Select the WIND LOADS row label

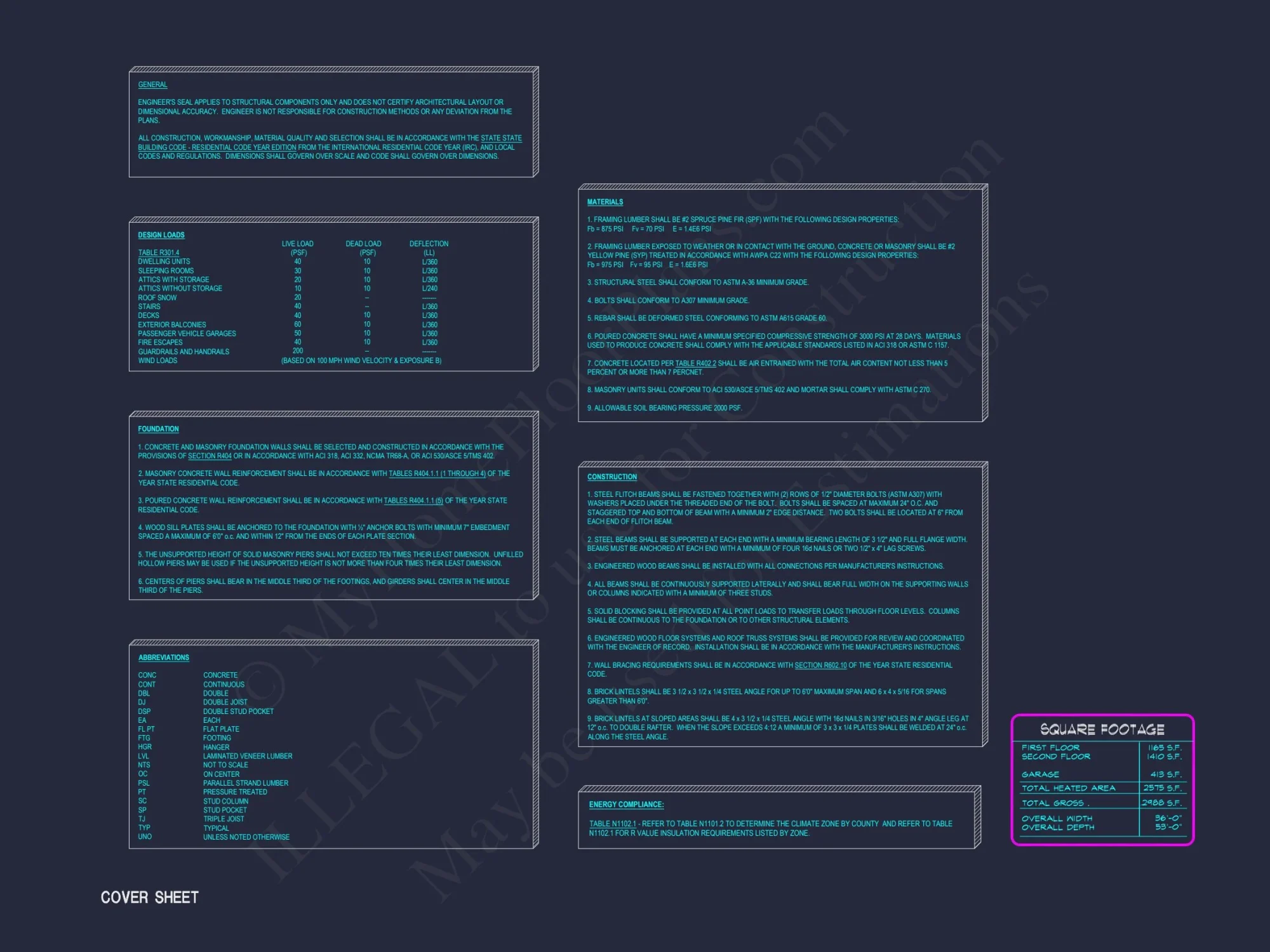pos(157,360)
